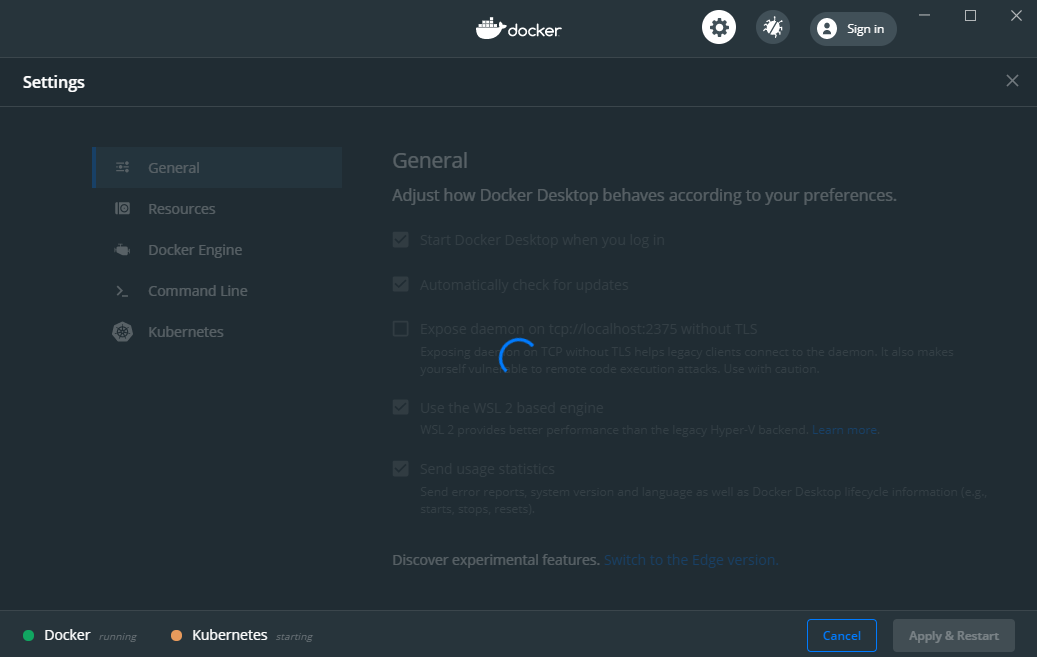The height and width of the screenshot is (657, 1037).
Task: Click the user avatar icon beside Sign in
Action: (x=827, y=28)
